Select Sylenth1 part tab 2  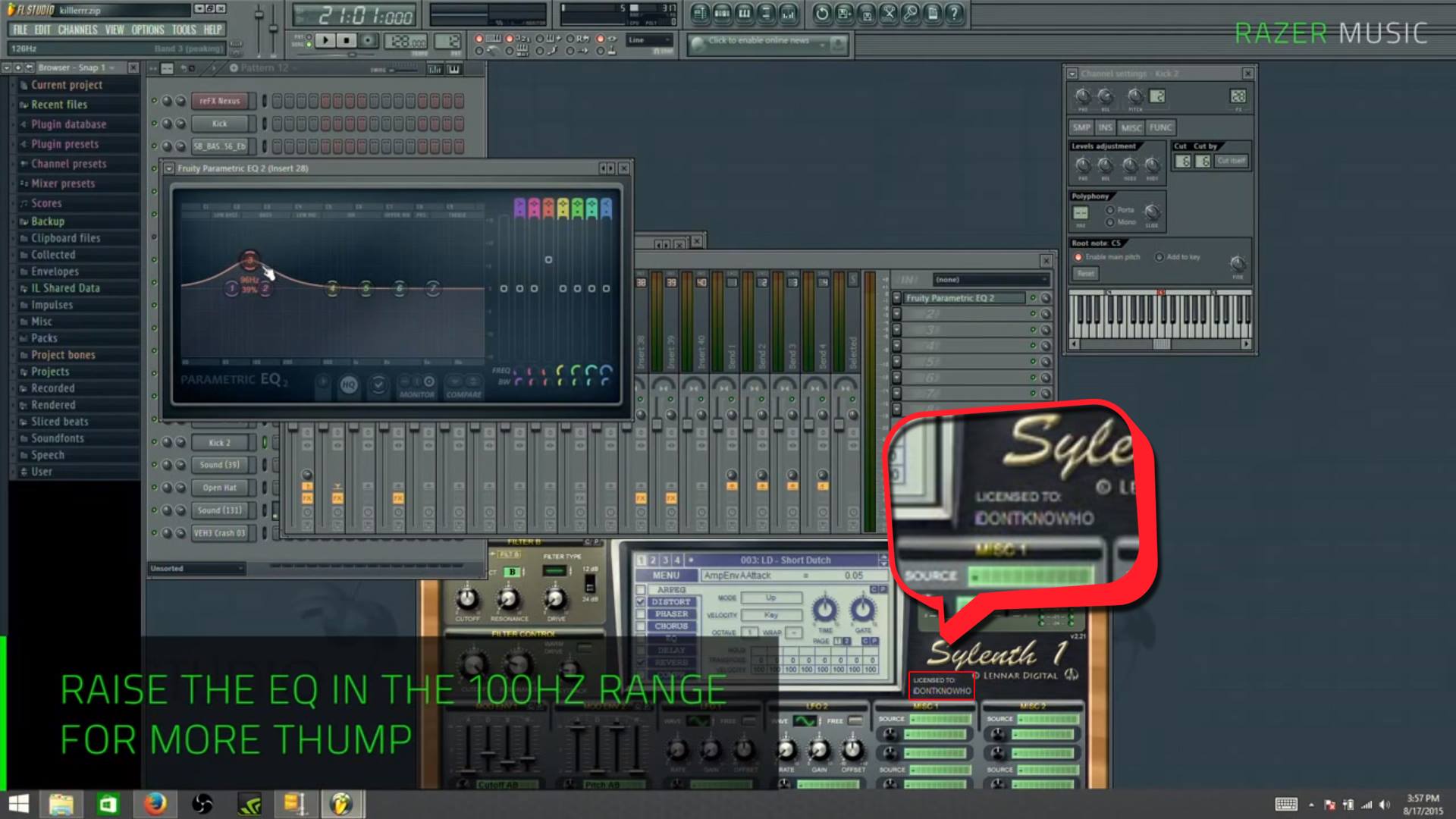click(x=653, y=560)
